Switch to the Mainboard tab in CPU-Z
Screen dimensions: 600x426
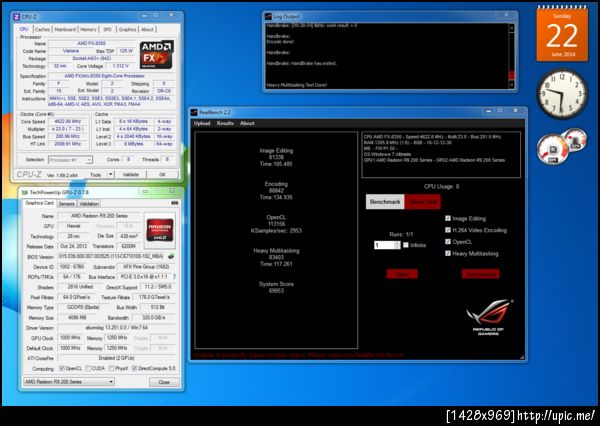tap(65, 29)
